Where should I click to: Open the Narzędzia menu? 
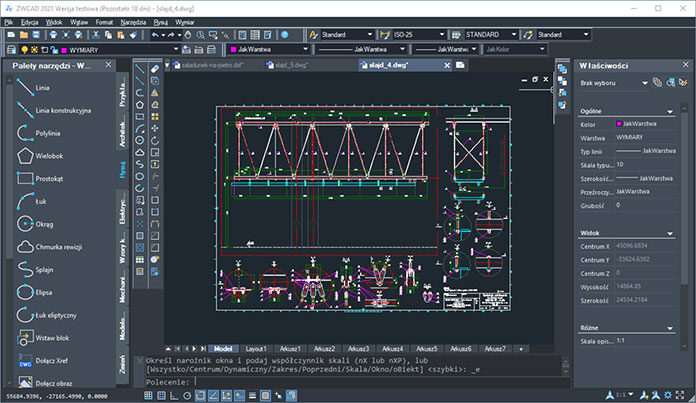click(135, 20)
